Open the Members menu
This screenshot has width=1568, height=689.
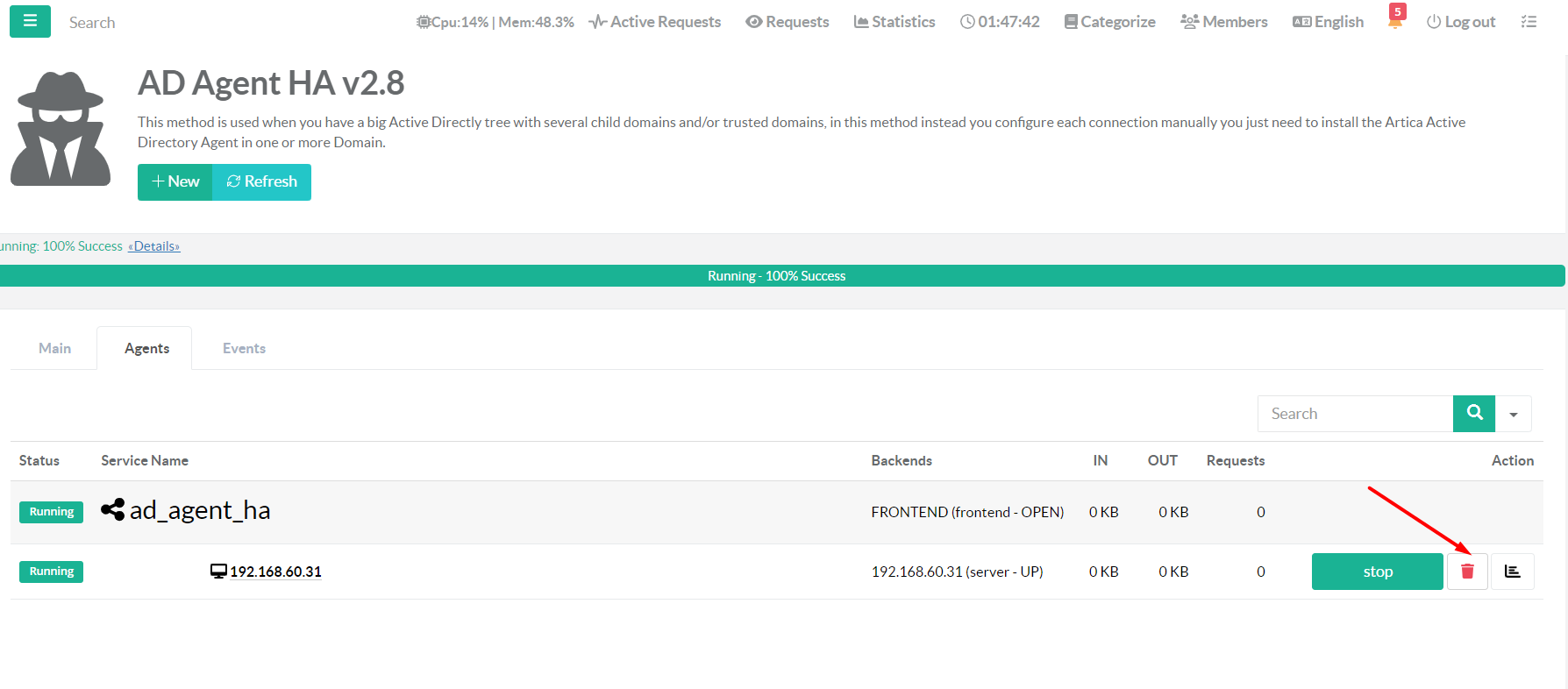[x=1223, y=22]
